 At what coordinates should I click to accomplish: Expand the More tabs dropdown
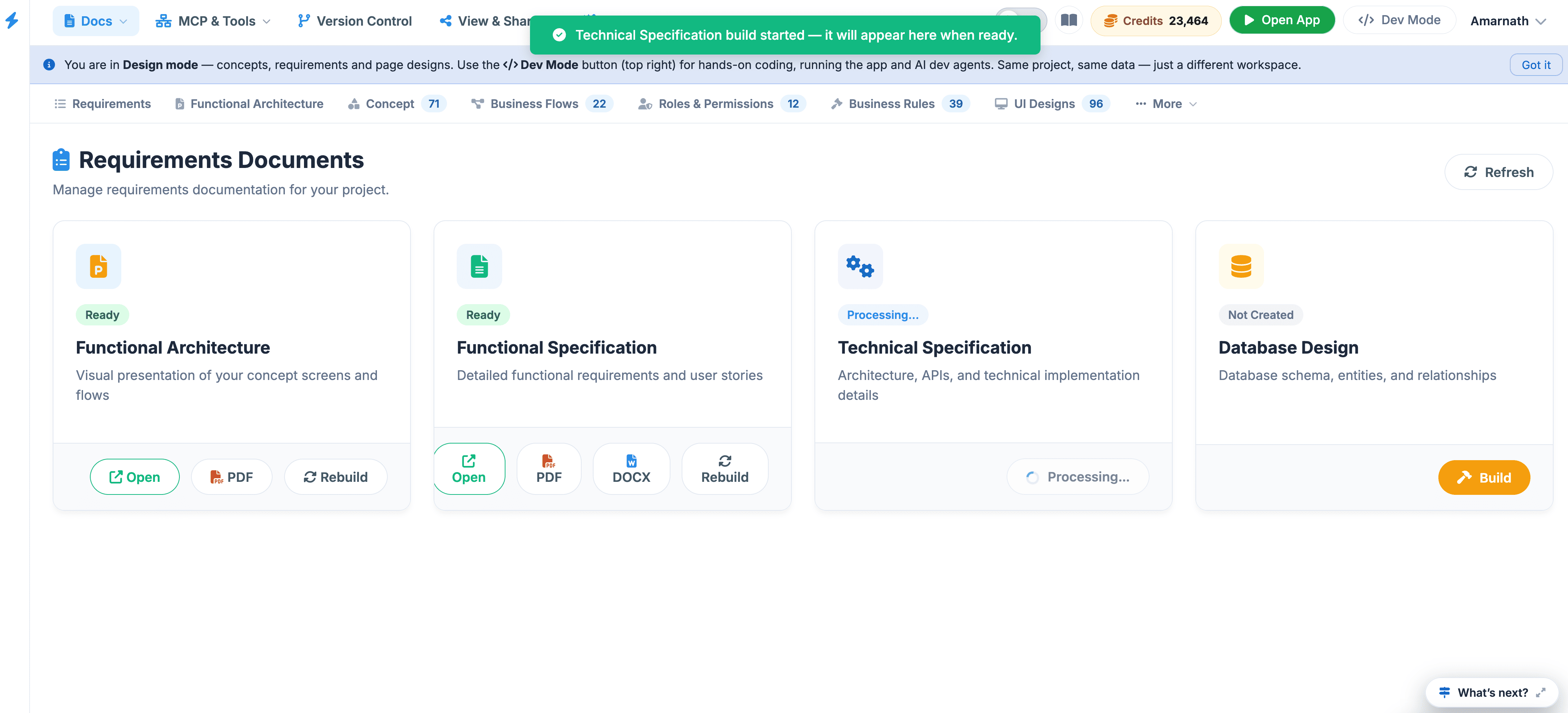pos(1166,104)
